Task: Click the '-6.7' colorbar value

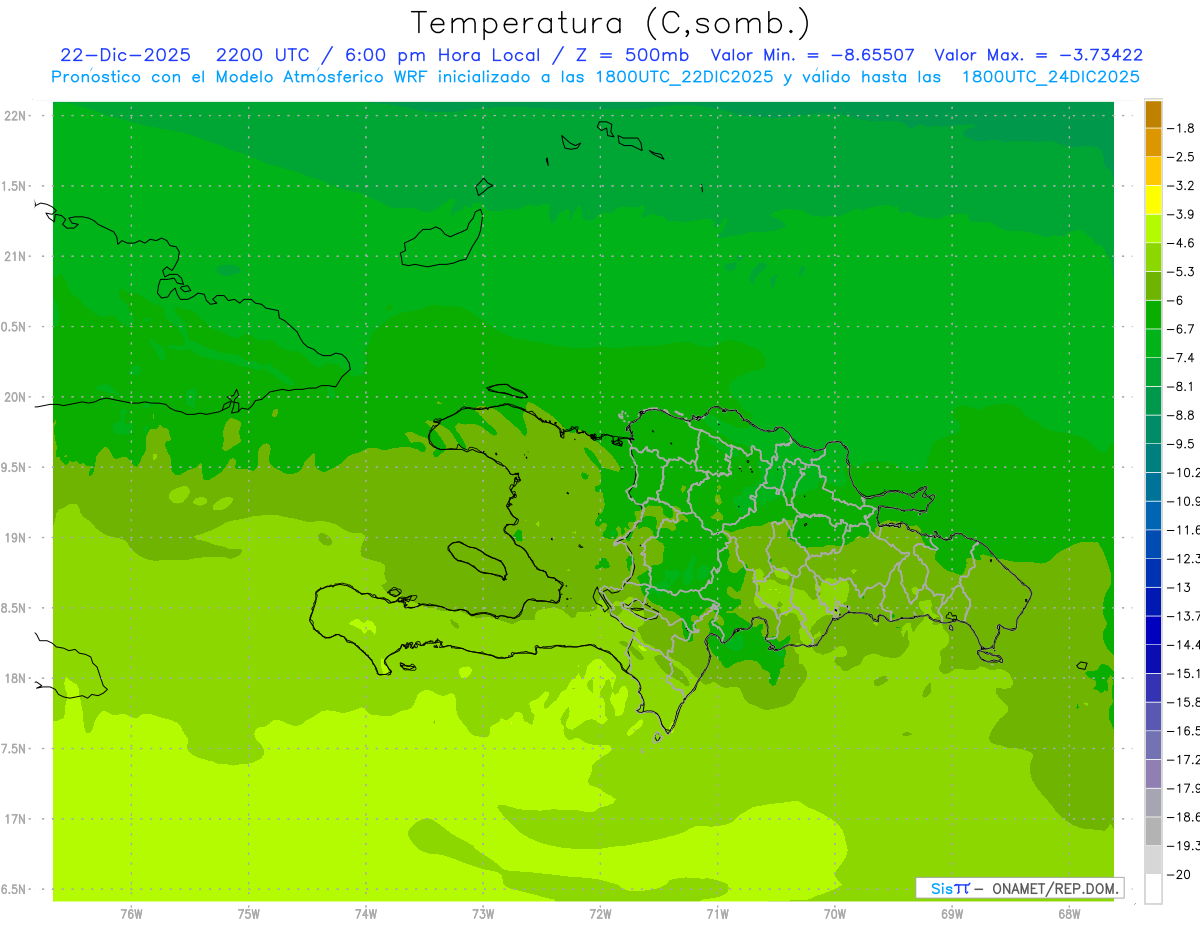Action: pos(1182,329)
